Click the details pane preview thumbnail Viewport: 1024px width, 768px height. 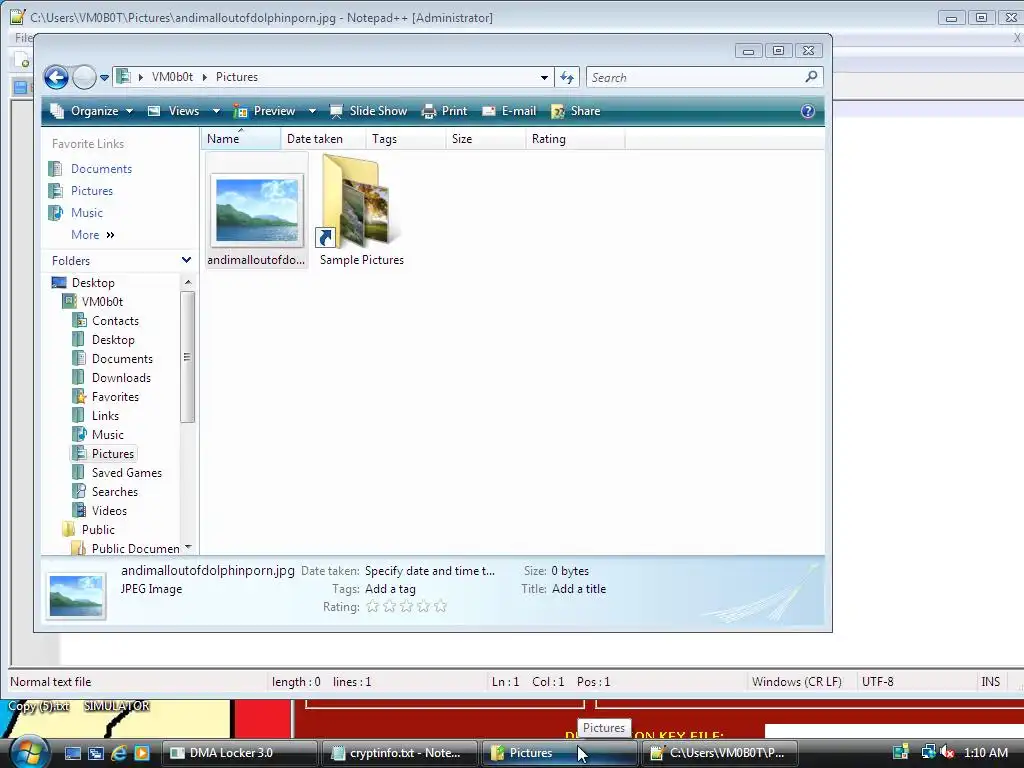pyautogui.click(x=76, y=596)
